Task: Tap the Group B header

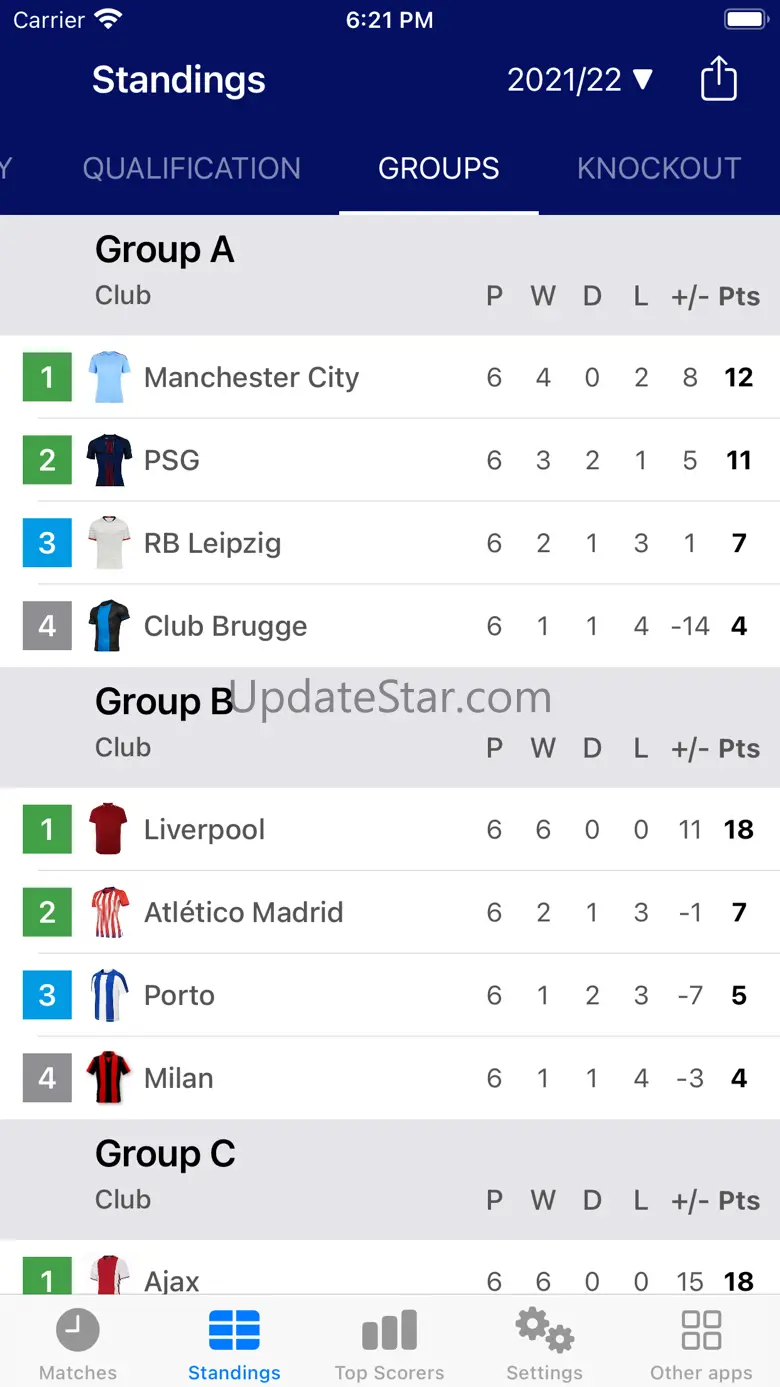Action: coord(164,702)
